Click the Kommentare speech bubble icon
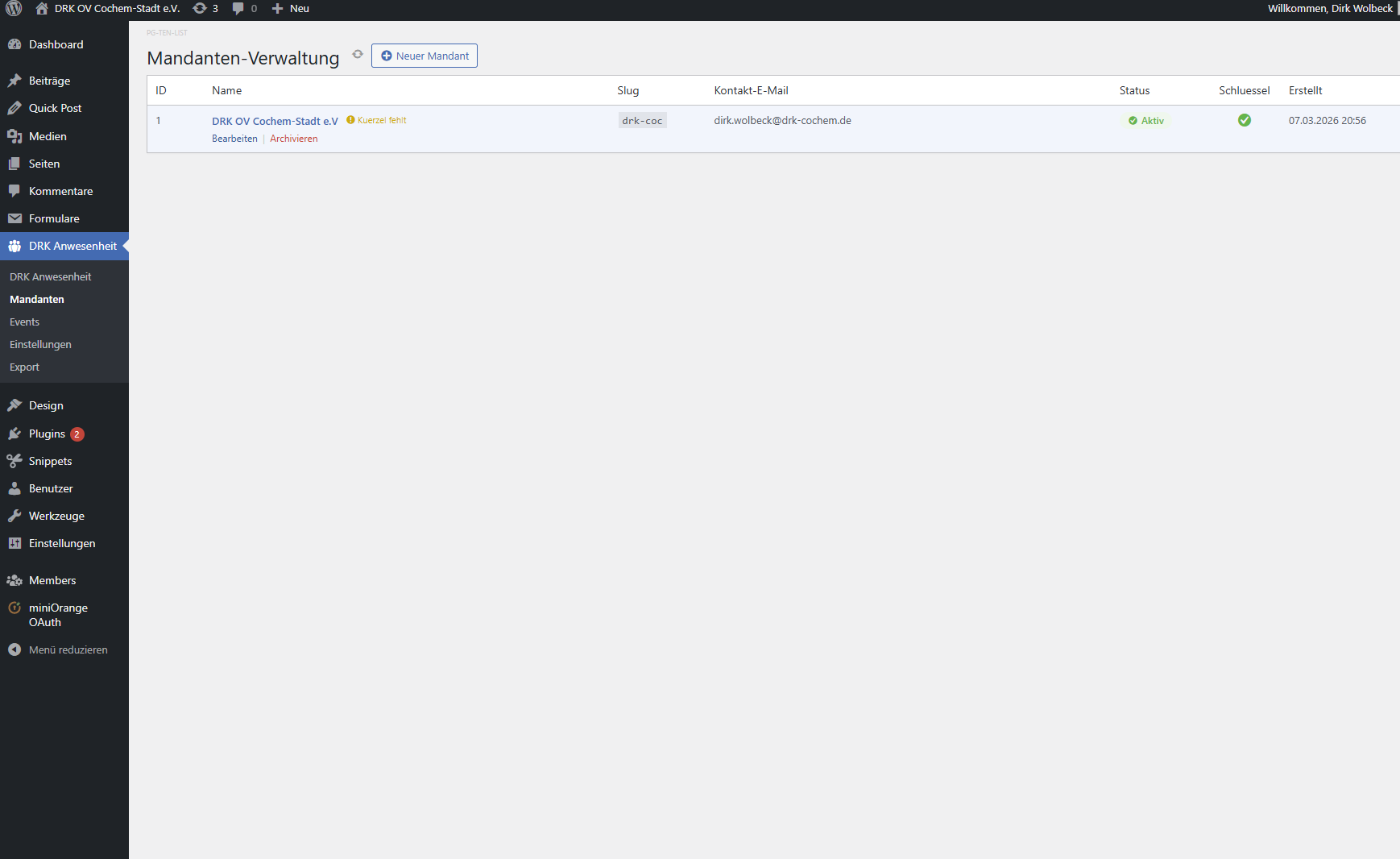The image size is (1400, 859). coord(14,191)
